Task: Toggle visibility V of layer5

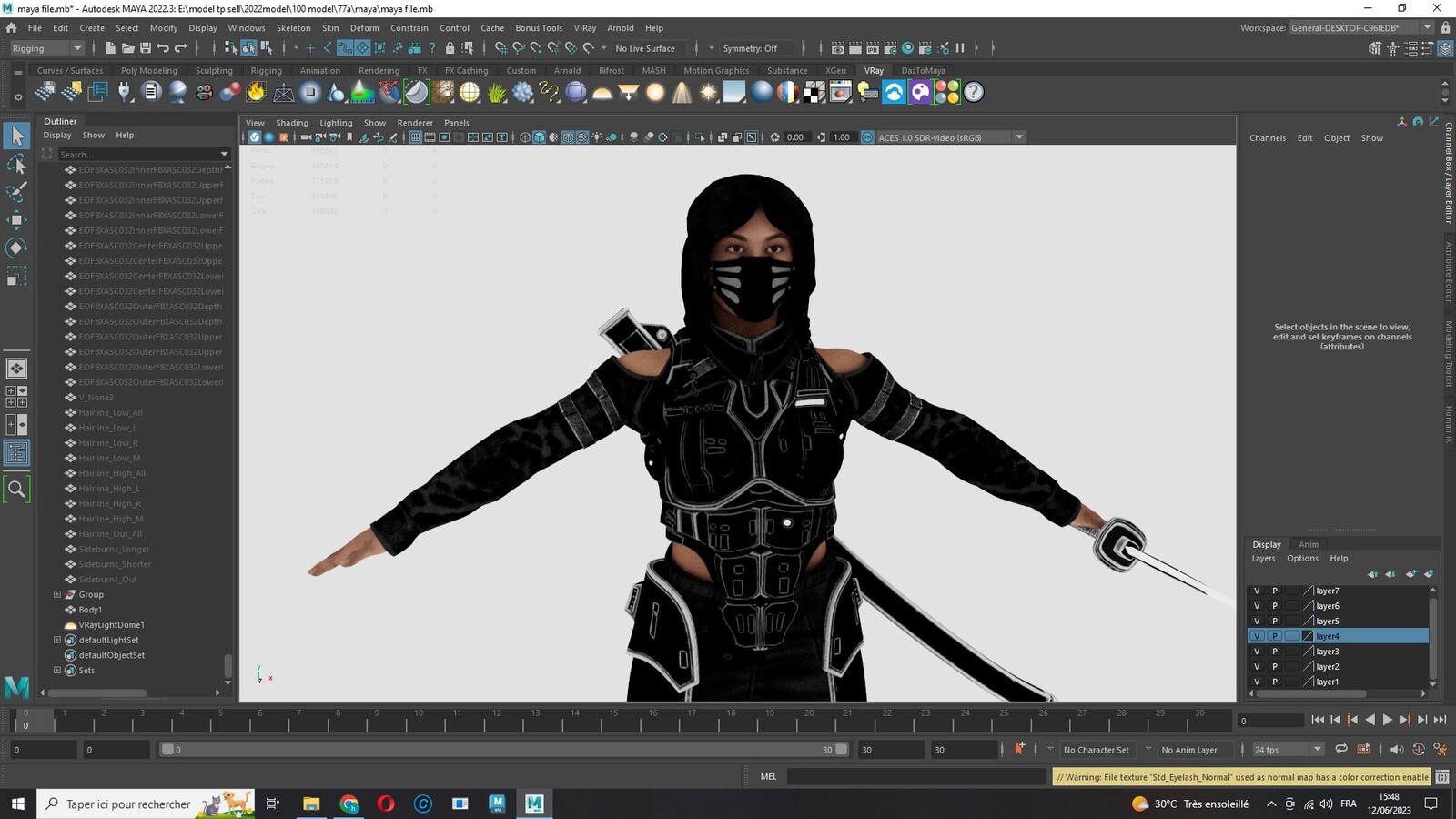Action: [x=1257, y=621]
